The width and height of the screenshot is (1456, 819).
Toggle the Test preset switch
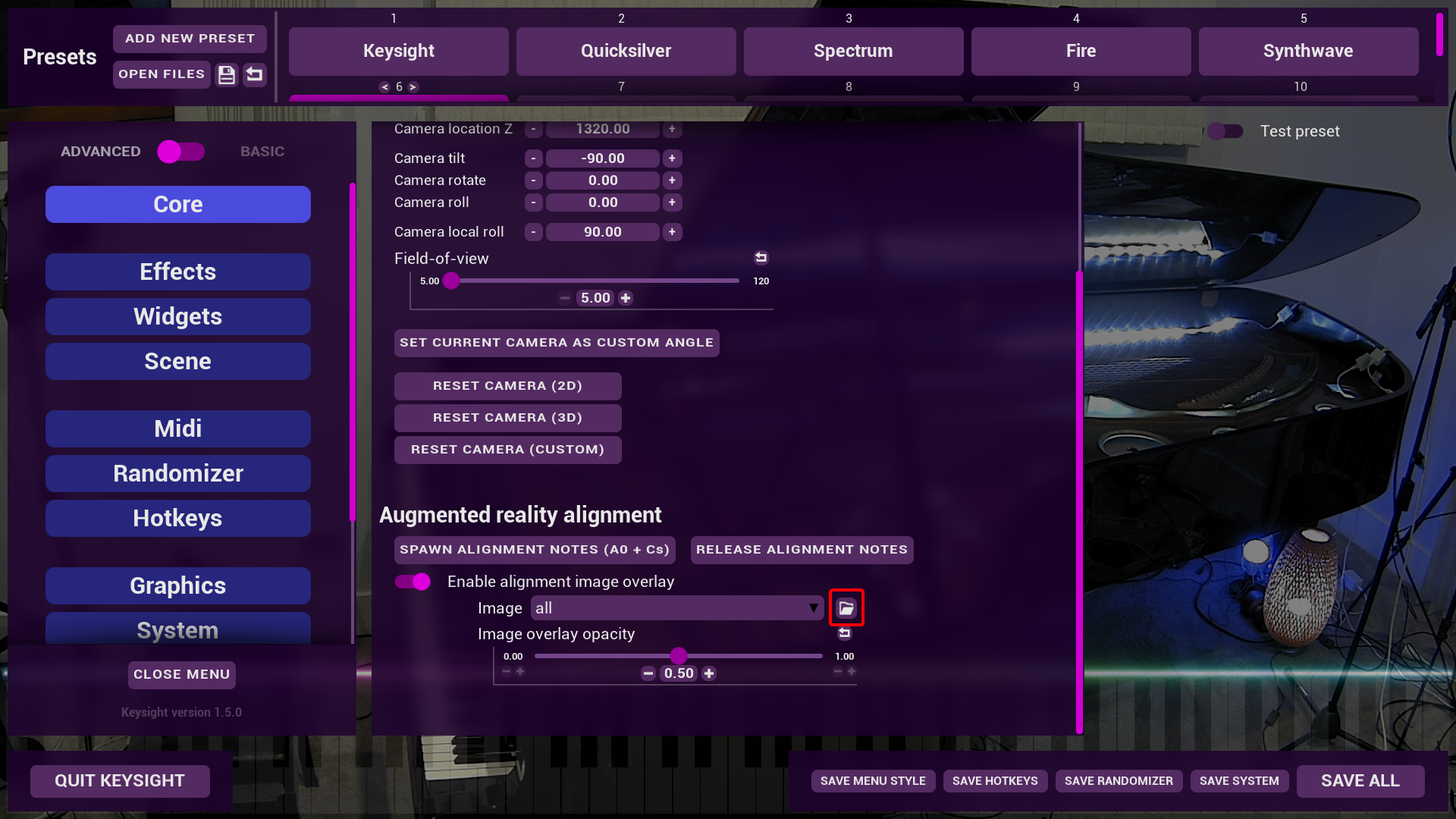tap(1225, 131)
